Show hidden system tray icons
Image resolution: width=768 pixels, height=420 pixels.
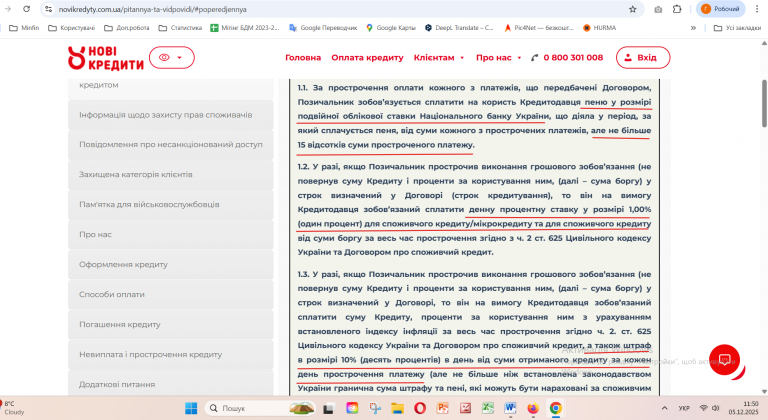[664, 408]
